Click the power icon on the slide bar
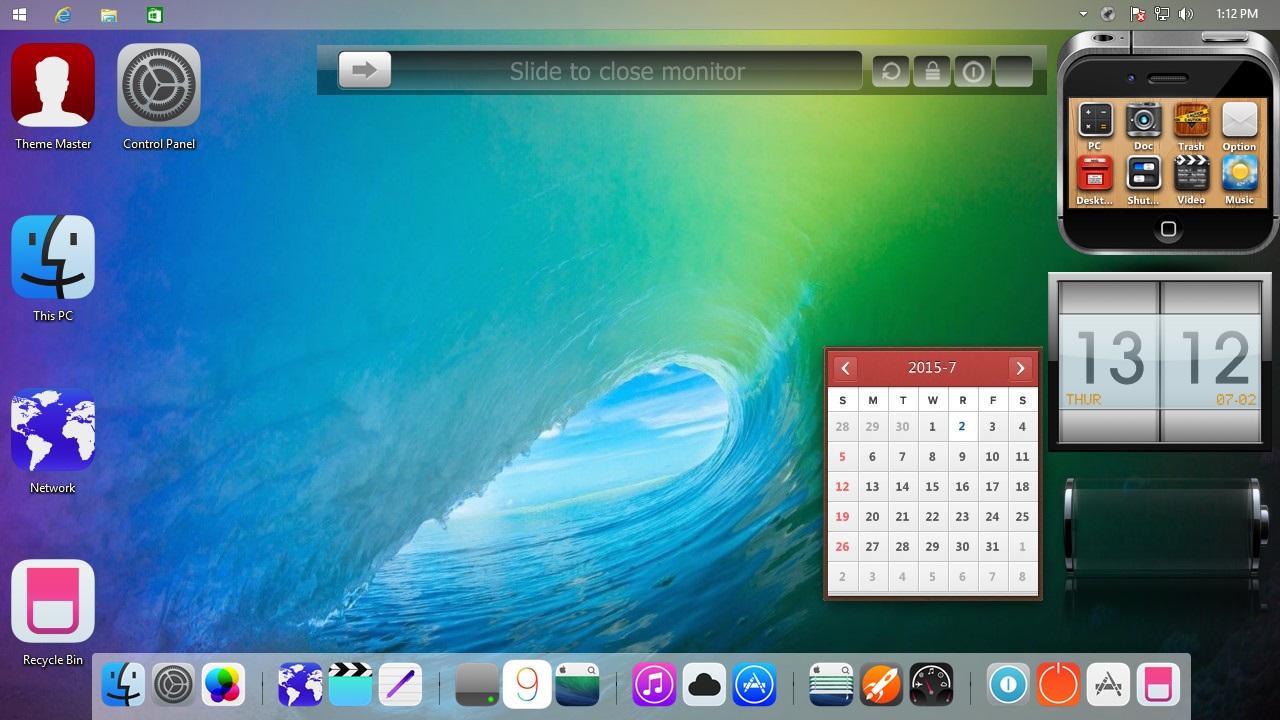1280x720 pixels. click(x=973, y=71)
